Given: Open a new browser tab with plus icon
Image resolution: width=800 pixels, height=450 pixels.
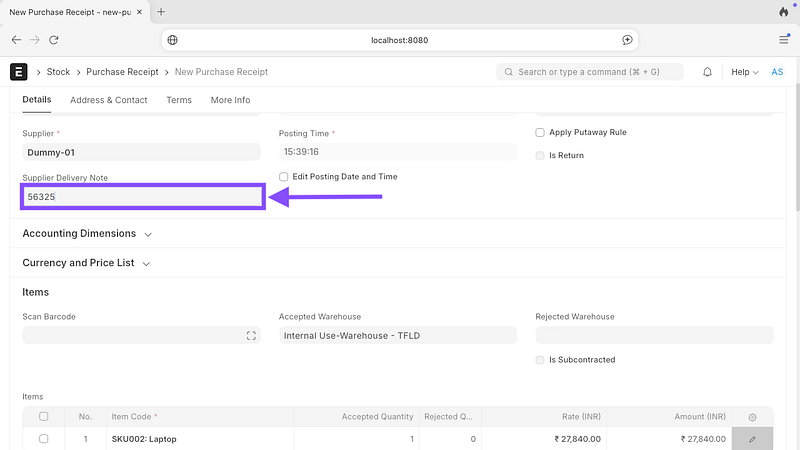Looking at the screenshot, I should pos(161,12).
